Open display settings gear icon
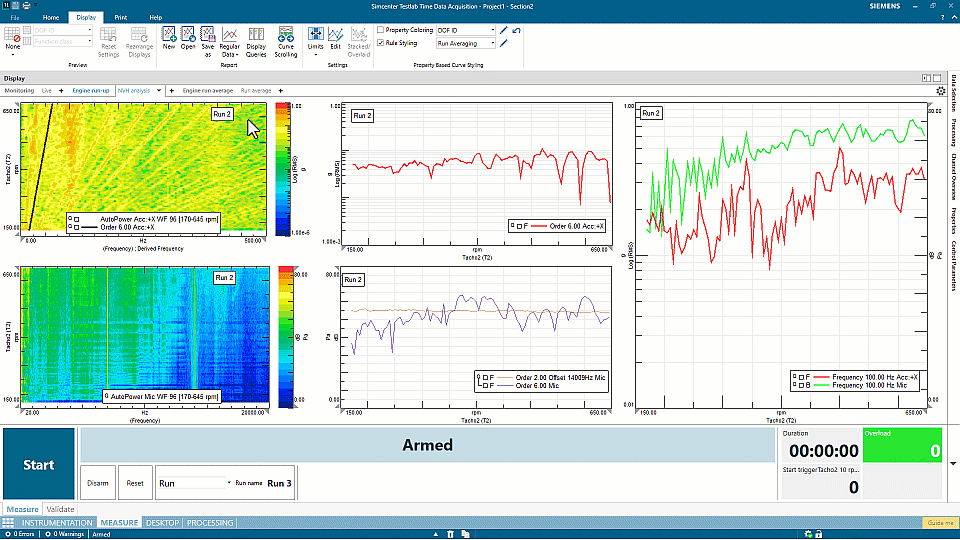Image resolution: width=960 pixels, height=540 pixels. (941, 90)
